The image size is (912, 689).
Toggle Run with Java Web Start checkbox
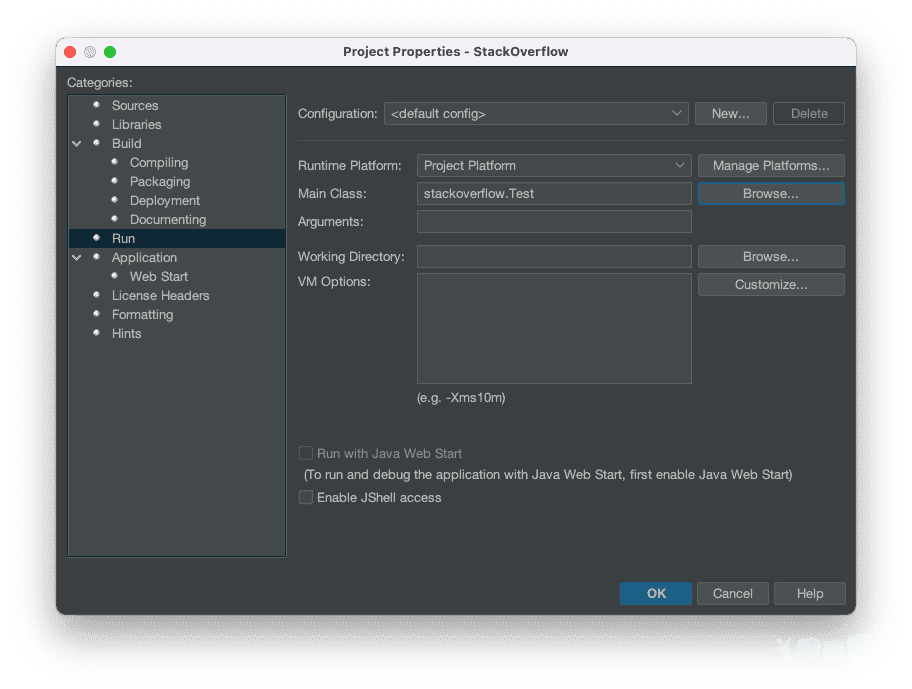pos(306,453)
